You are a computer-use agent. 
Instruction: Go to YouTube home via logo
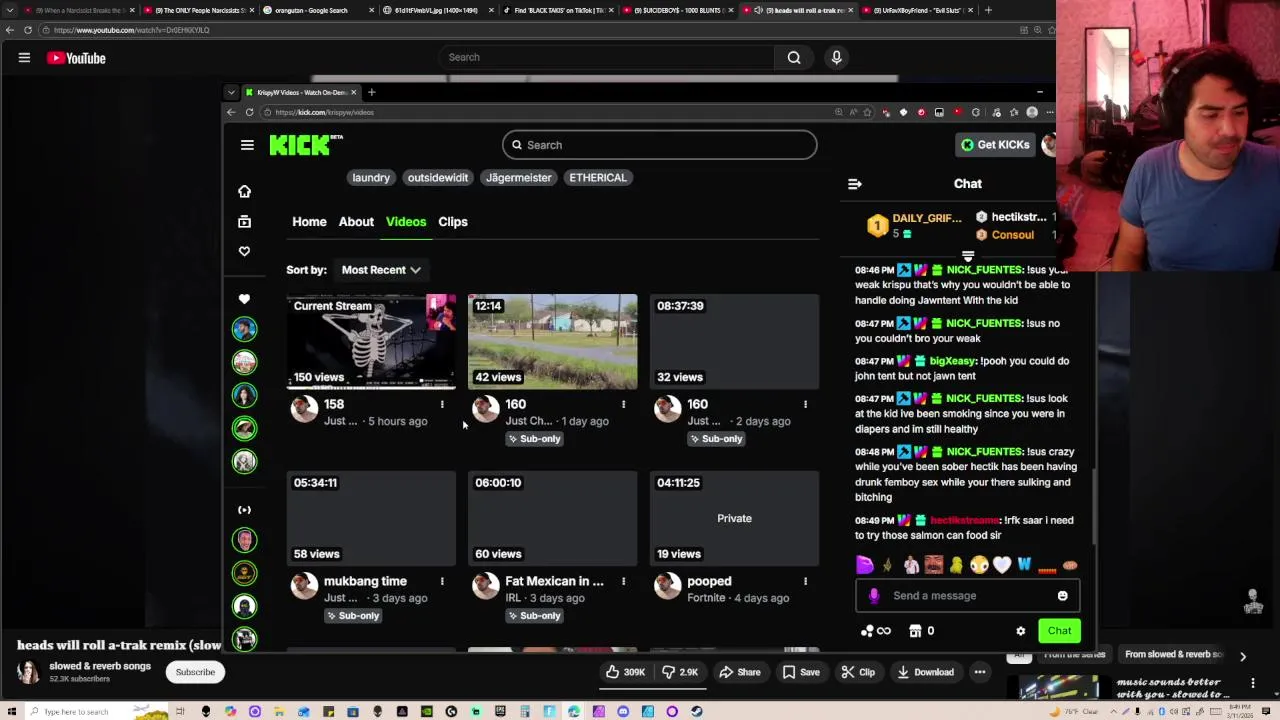point(76,58)
